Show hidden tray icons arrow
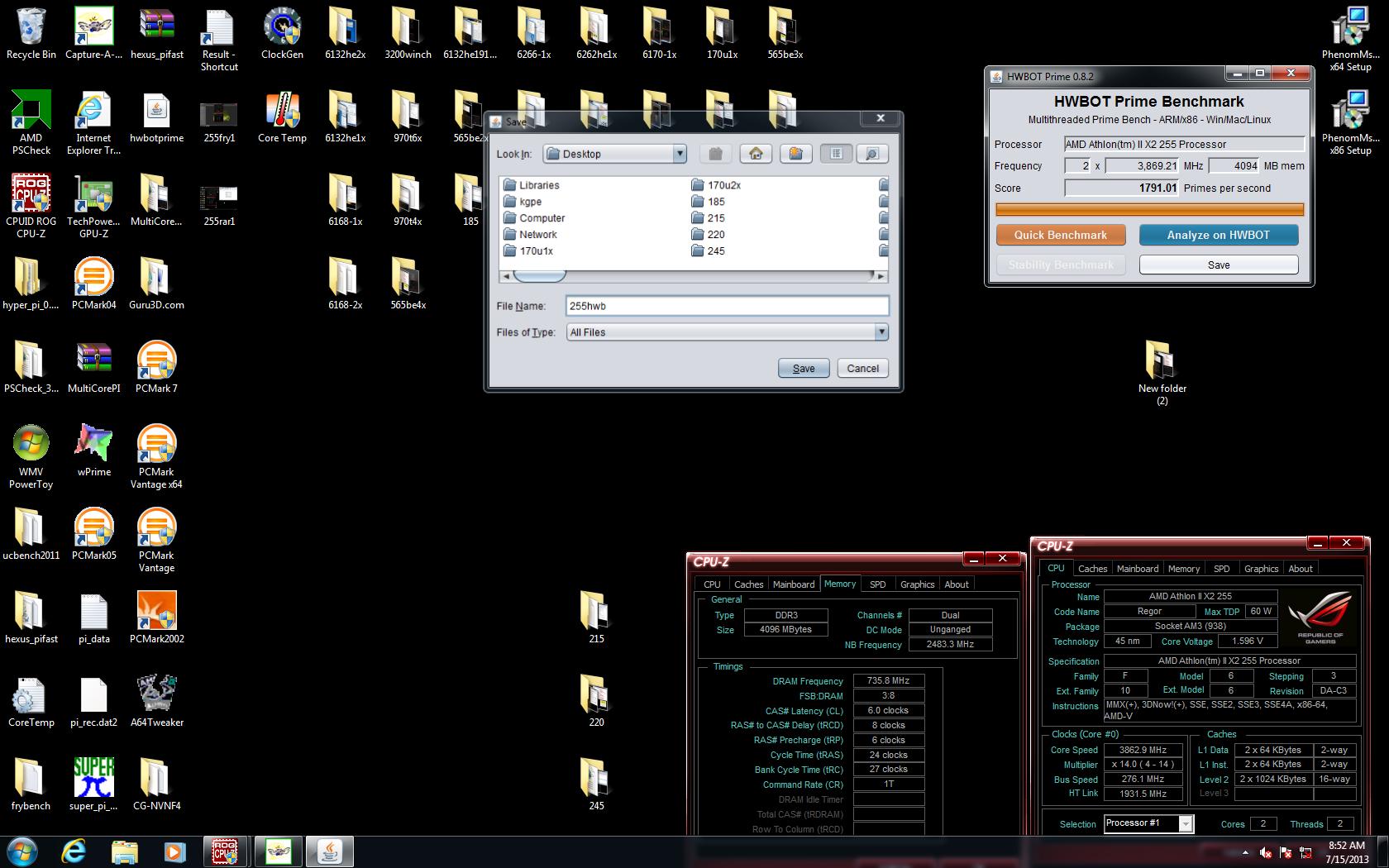The width and height of the screenshot is (1389, 868). 1246,852
